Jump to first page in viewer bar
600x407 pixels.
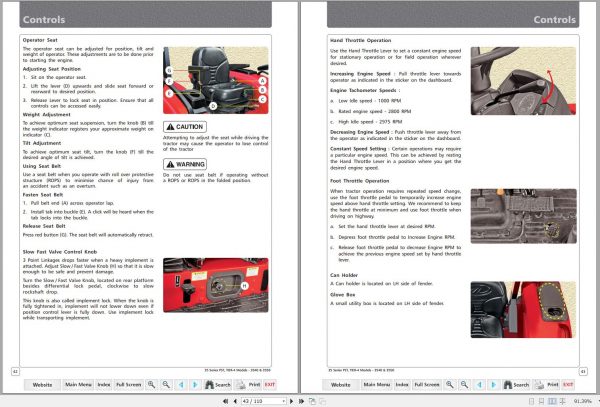tap(225, 401)
